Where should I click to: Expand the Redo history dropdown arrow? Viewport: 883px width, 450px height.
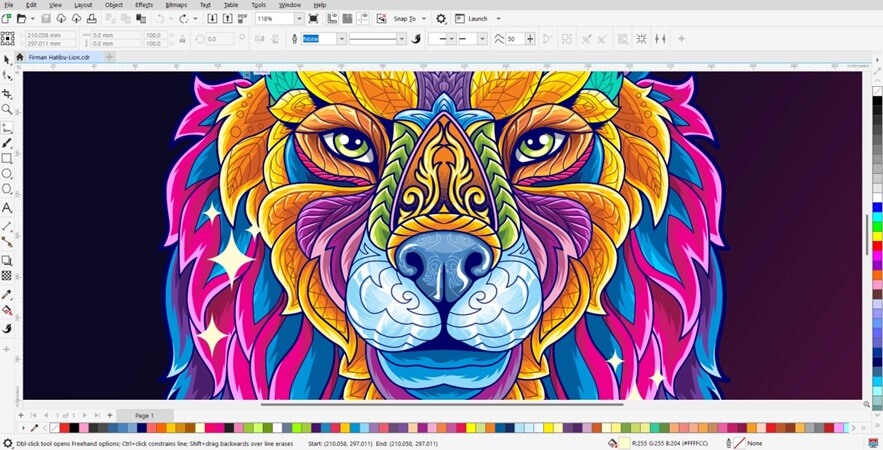point(195,19)
